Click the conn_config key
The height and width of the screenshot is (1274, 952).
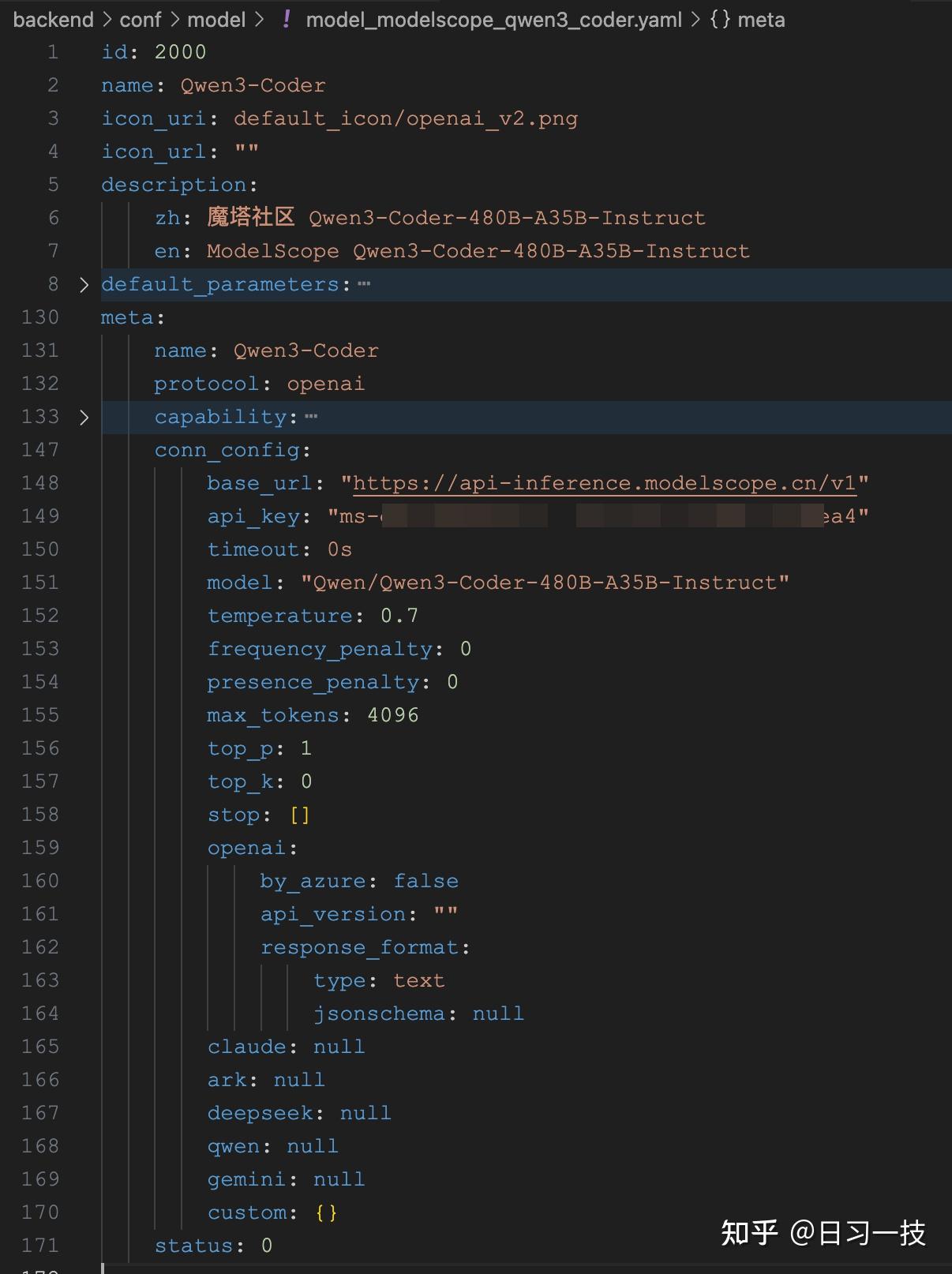[227, 450]
